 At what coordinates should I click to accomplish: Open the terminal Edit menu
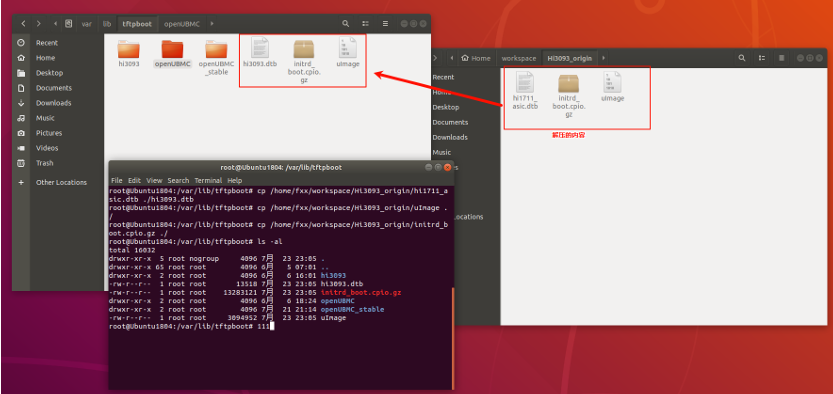134,181
